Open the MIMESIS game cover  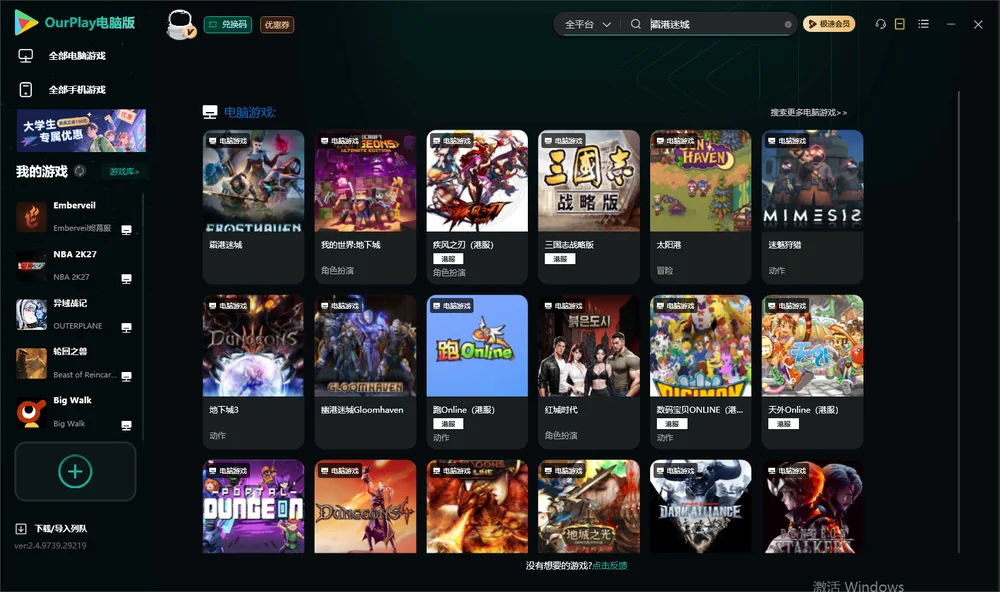[812, 181]
